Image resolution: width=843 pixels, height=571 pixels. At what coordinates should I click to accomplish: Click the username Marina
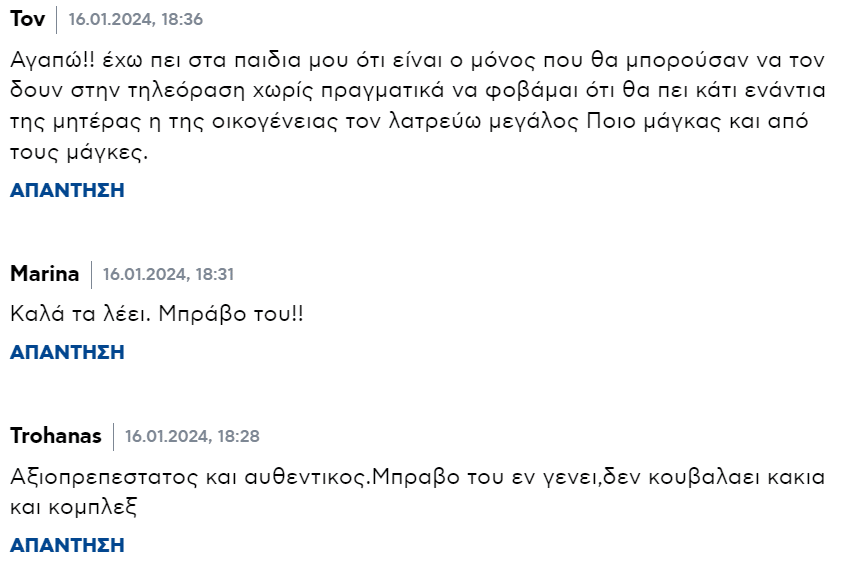point(45,274)
